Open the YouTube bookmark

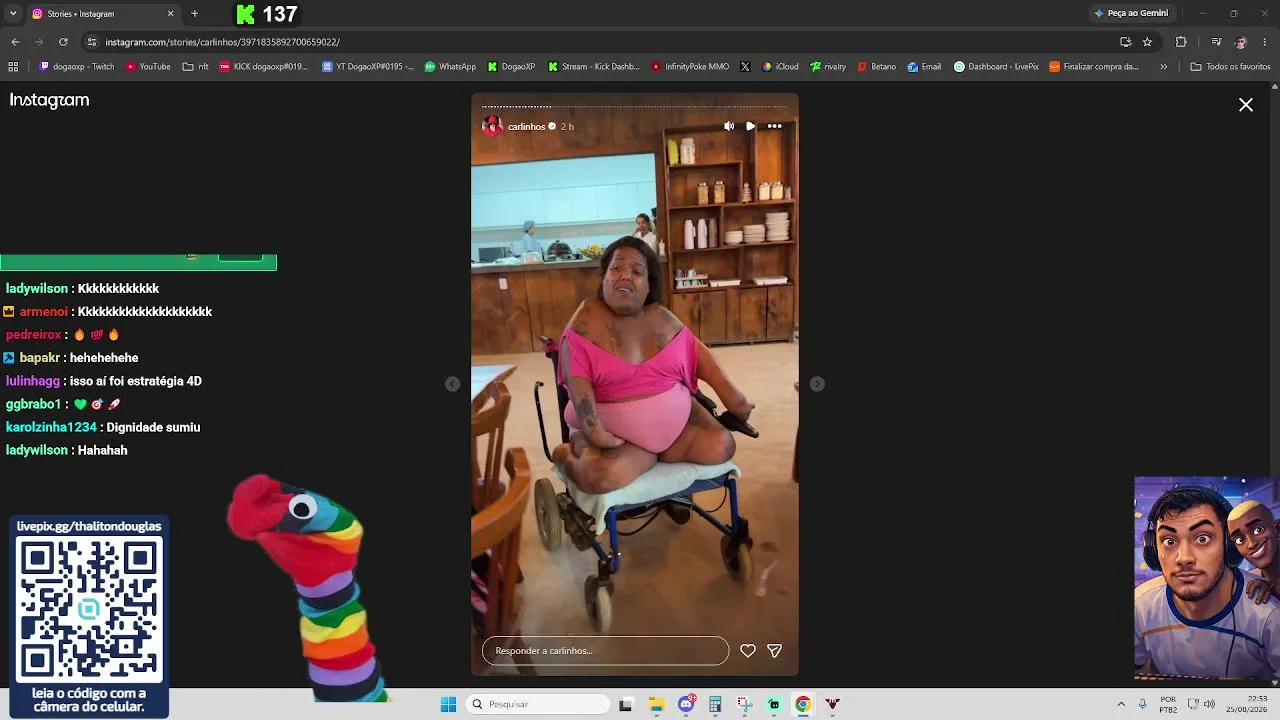148,67
